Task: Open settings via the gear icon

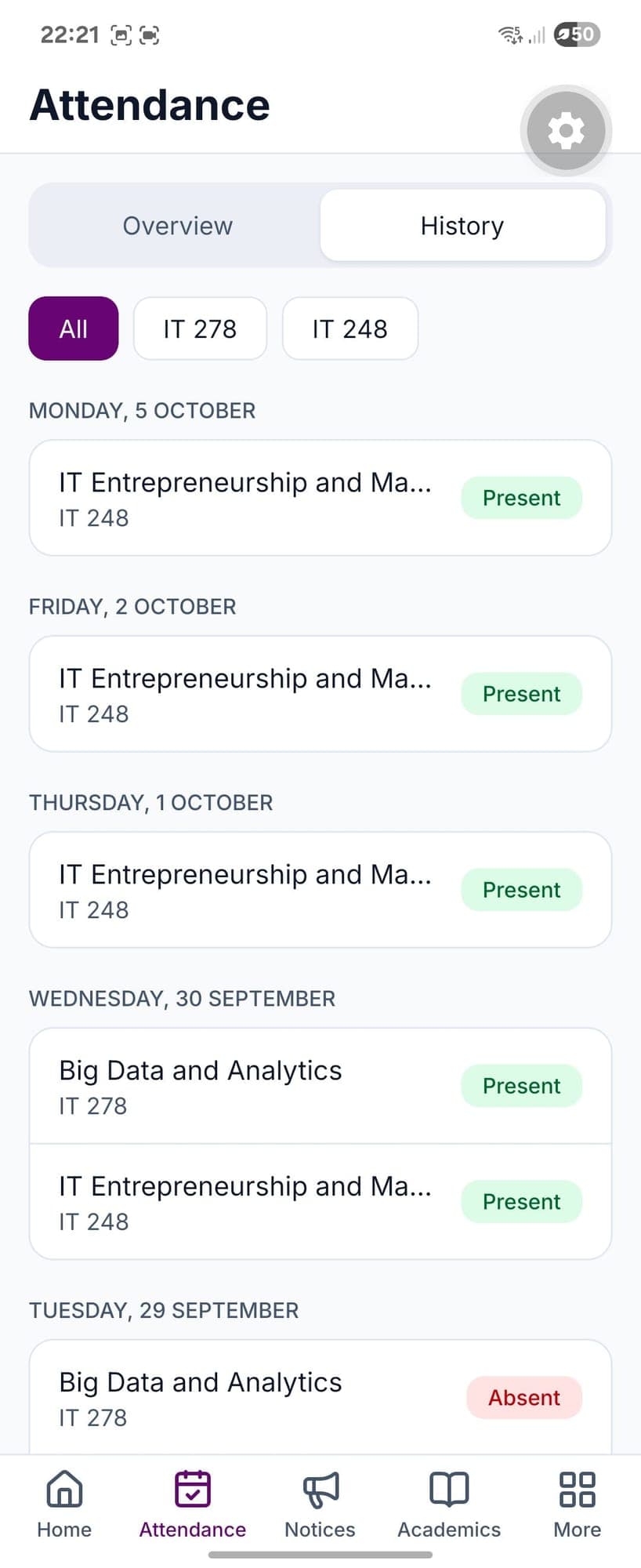Action: (x=566, y=130)
